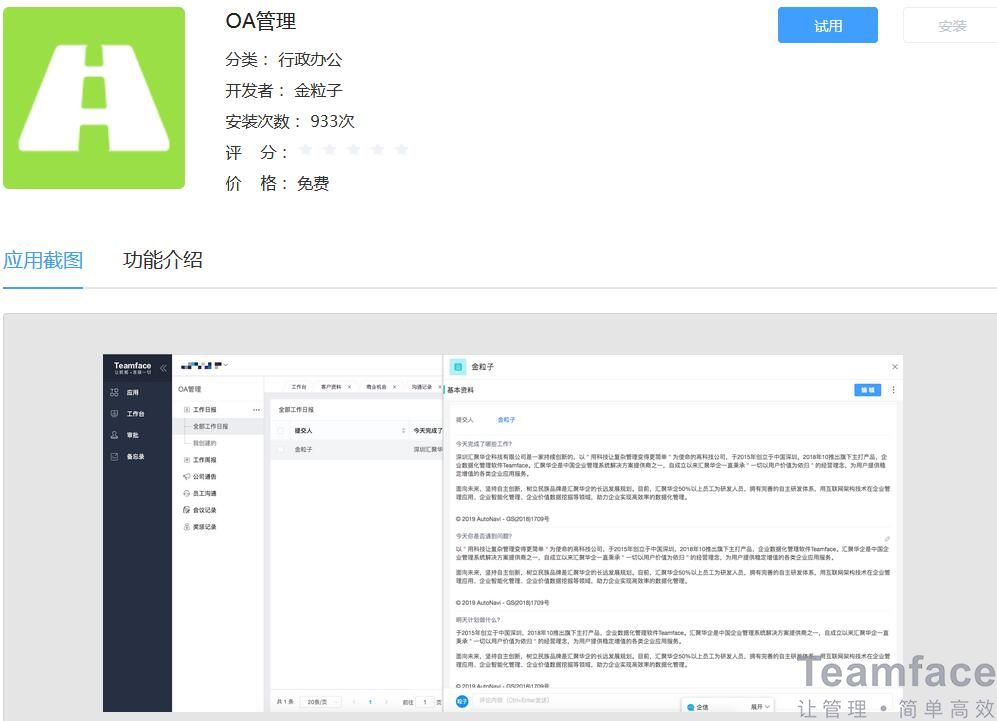Expand the 工作周报 tree node
The image size is (997, 721).
point(185,460)
